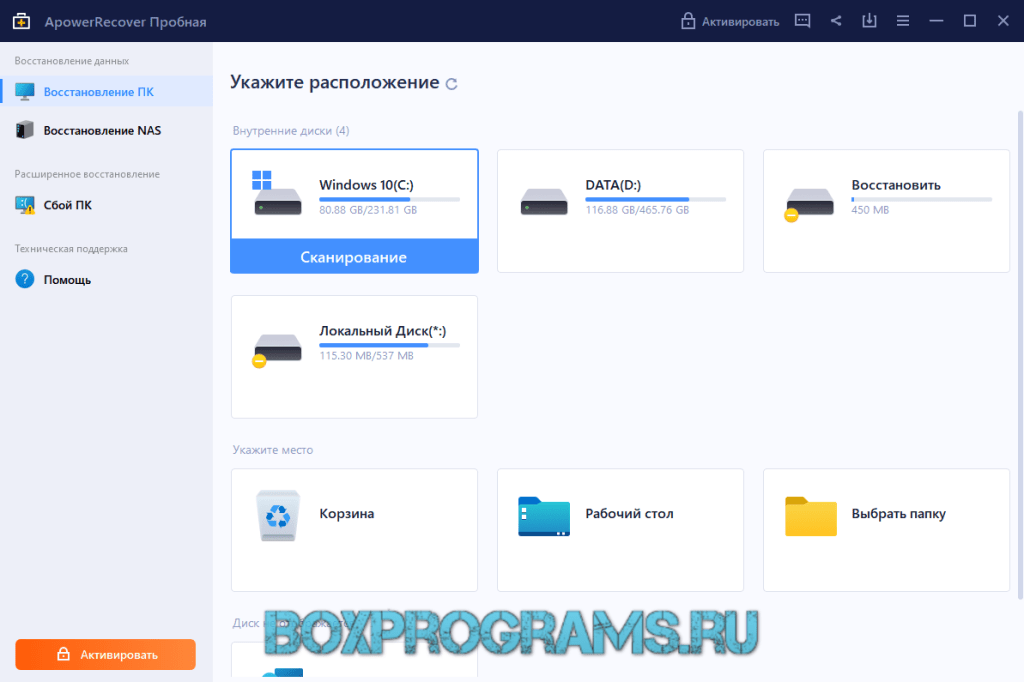The image size is (1024, 682).
Task: Select Рабочий стол folder icon
Action: click(x=543, y=516)
